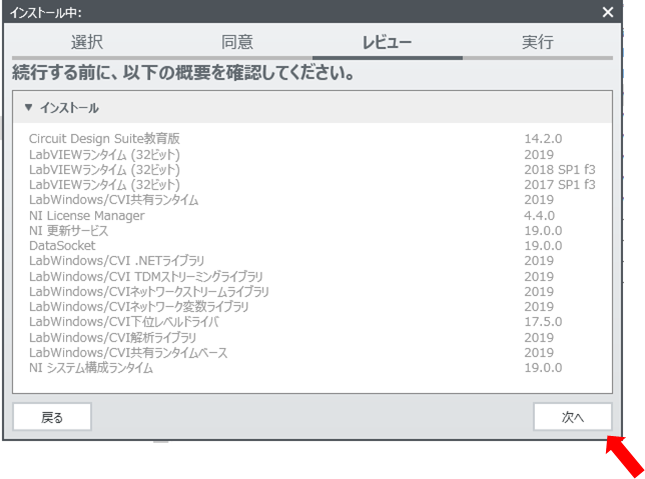Click LabVIEWランタイム row with 2017 SP1 f3
This screenshot has width=645, height=479.
point(312,184)
